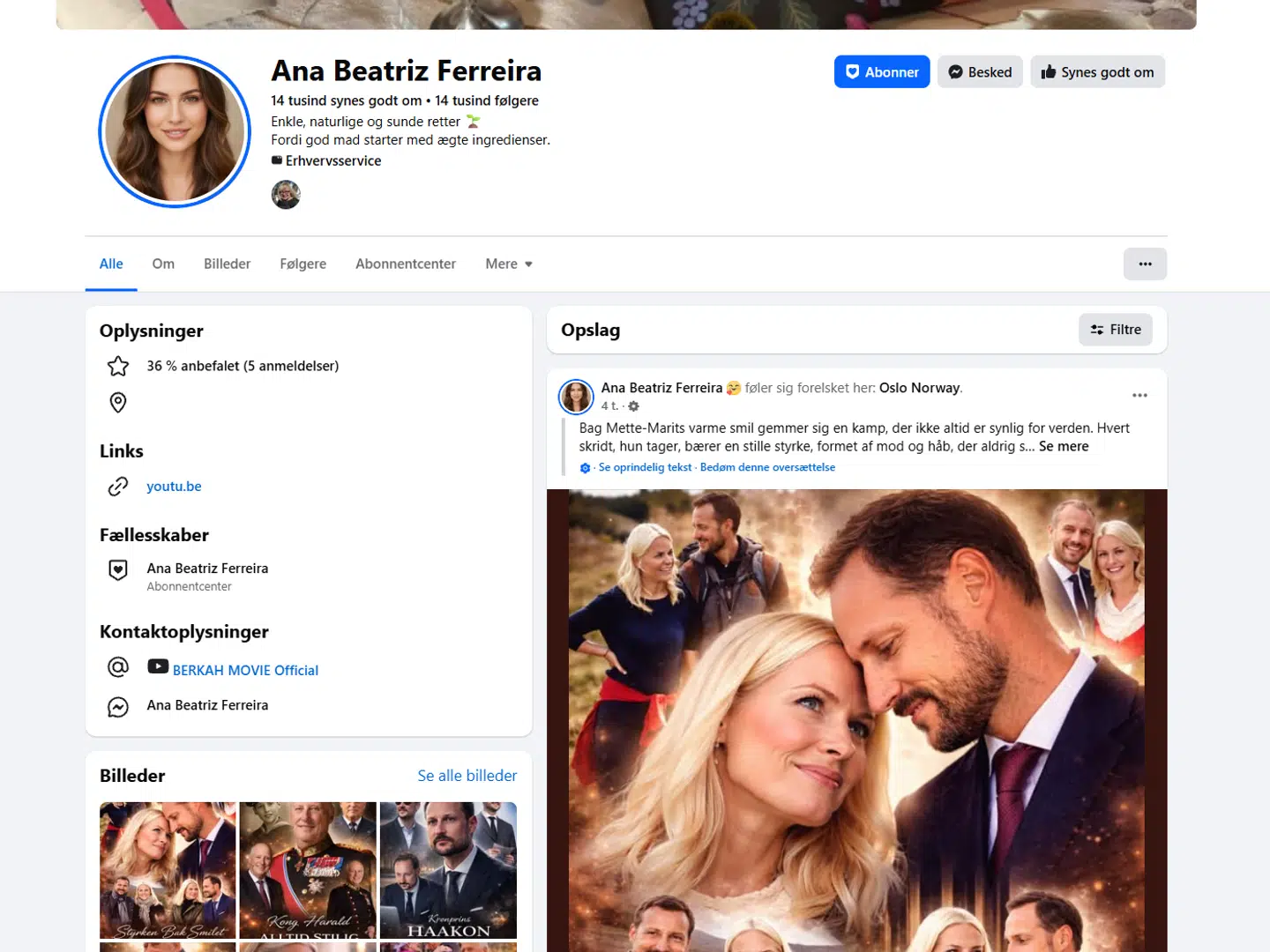
Task: Expand the post with Se mere
Action: [1064, 446]
